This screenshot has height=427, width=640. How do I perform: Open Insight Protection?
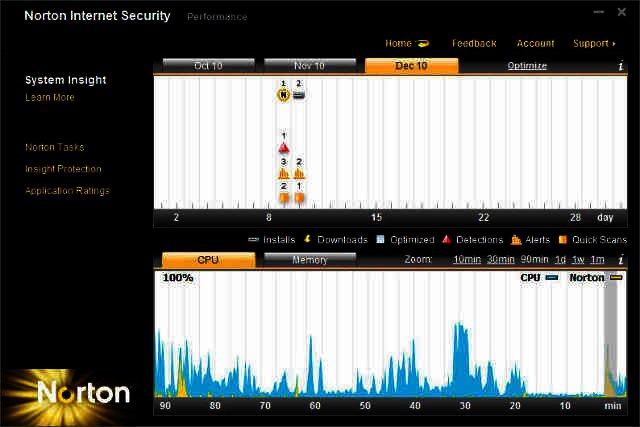coord(63,169)
